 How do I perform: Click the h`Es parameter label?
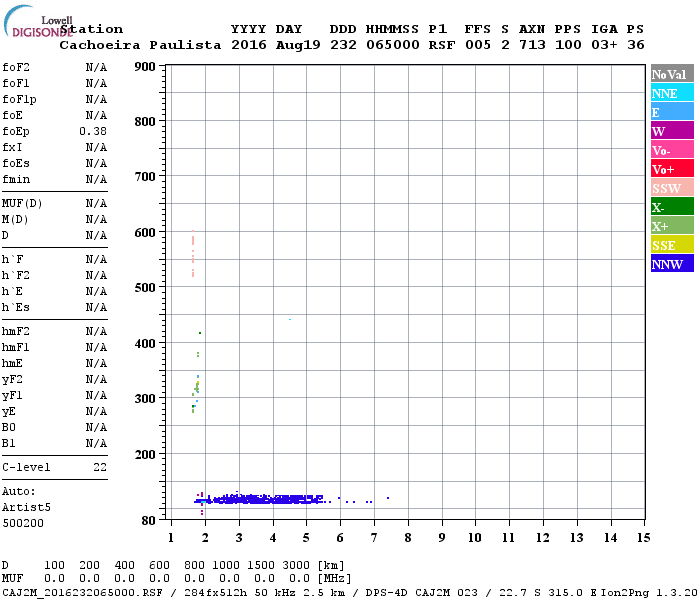tap(16, 308)
